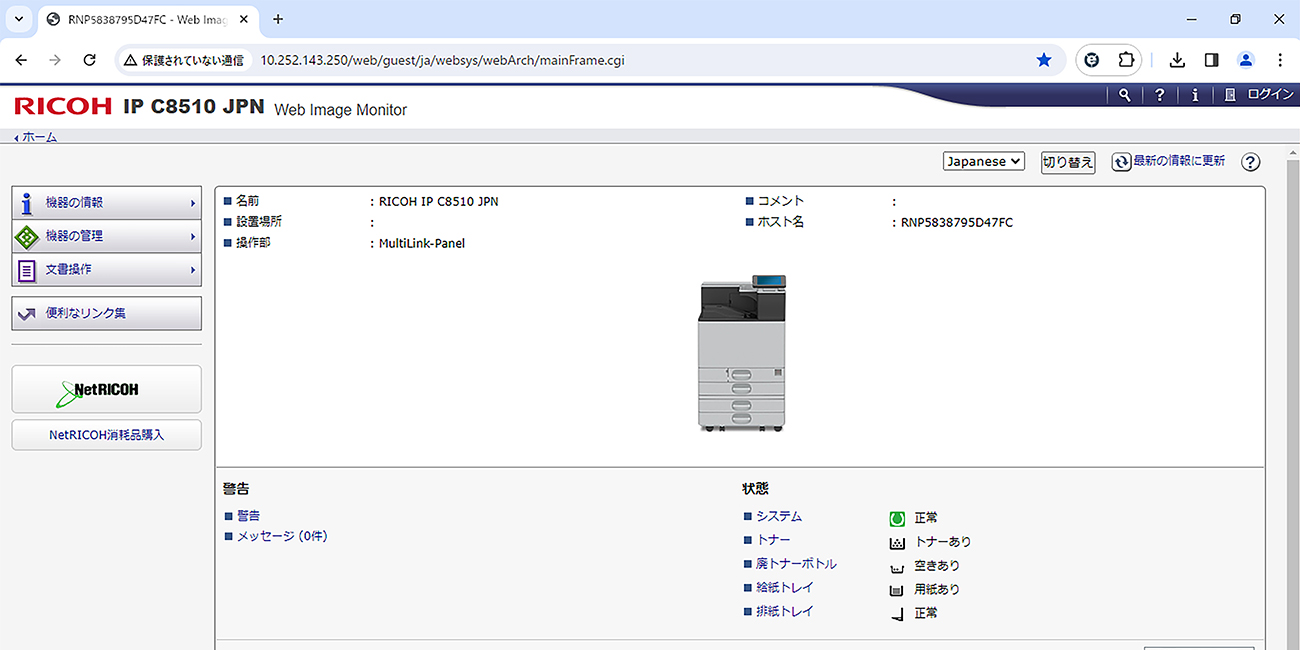This screenshot has width=1300, height=650.
Task: Click the ログイン door icon in the header
Action: tap(1230, 94)
